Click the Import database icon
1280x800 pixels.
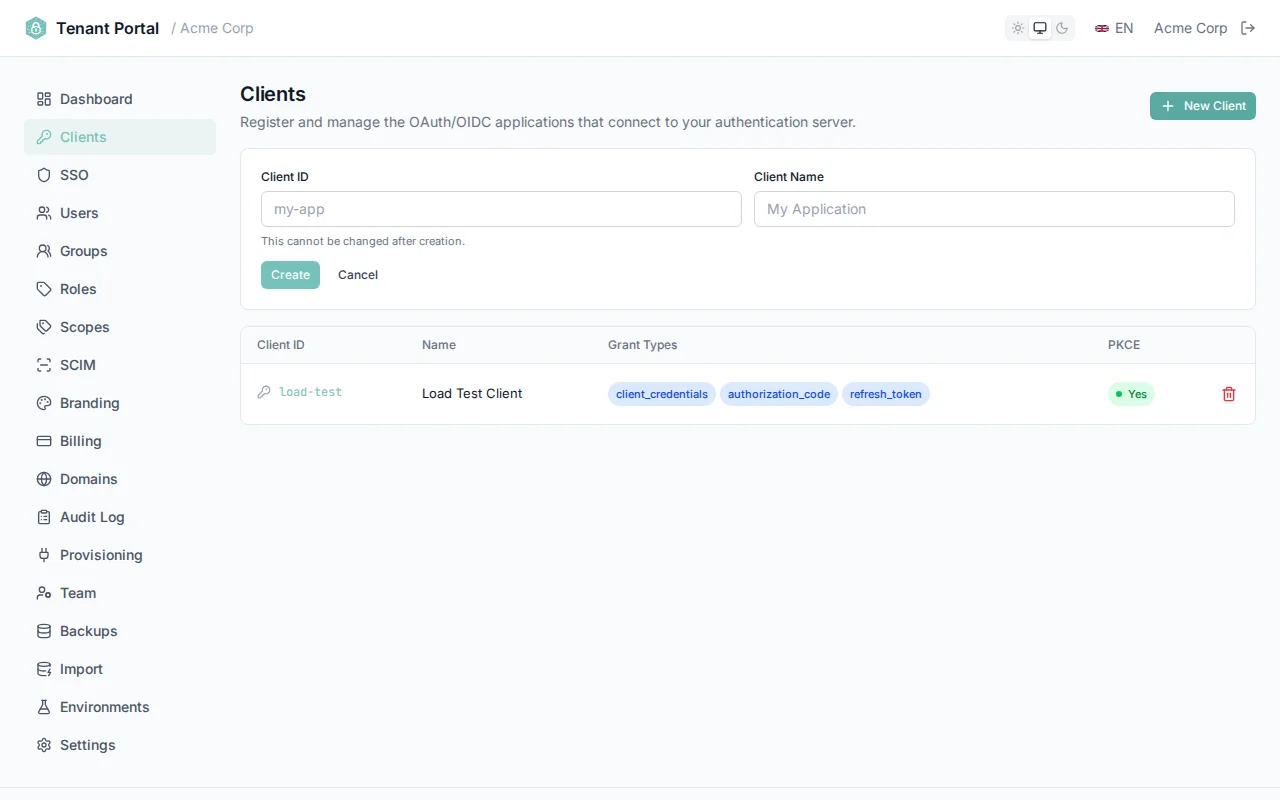(x=44, y=669)
